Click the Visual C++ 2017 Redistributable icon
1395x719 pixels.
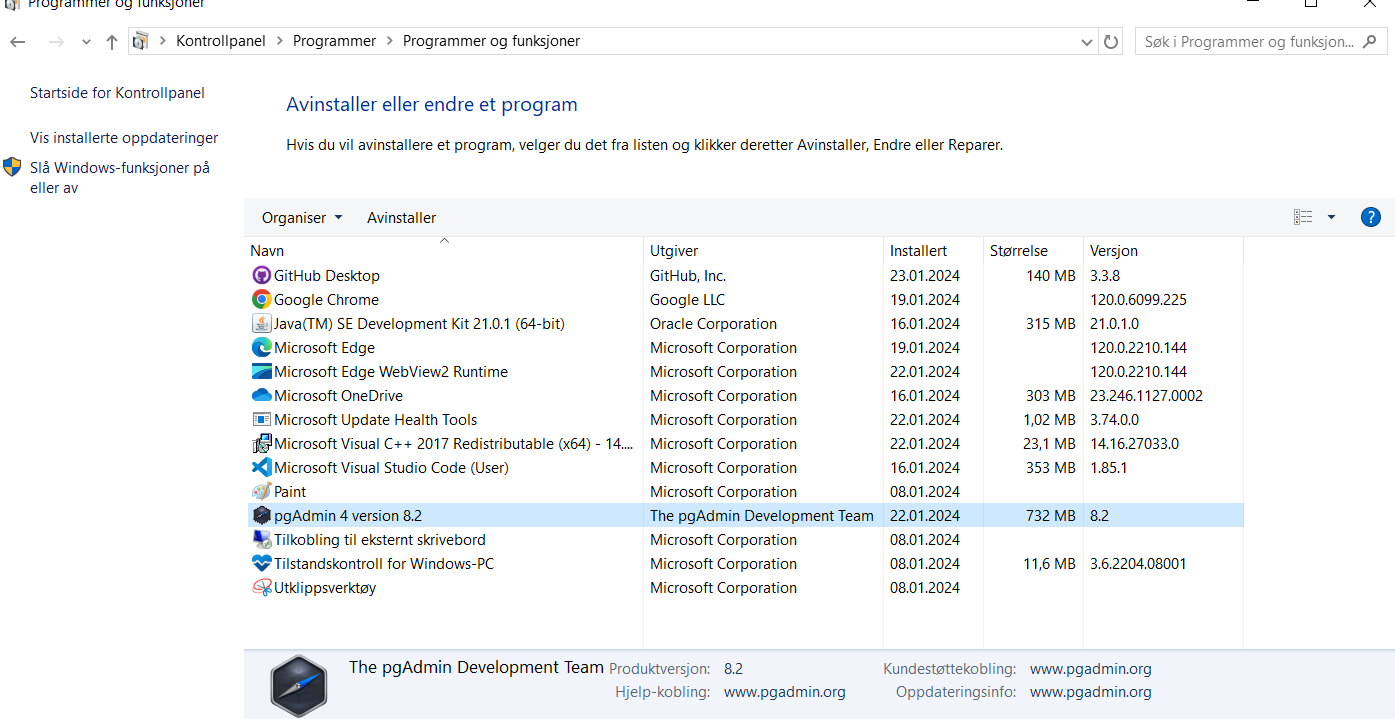261,443
